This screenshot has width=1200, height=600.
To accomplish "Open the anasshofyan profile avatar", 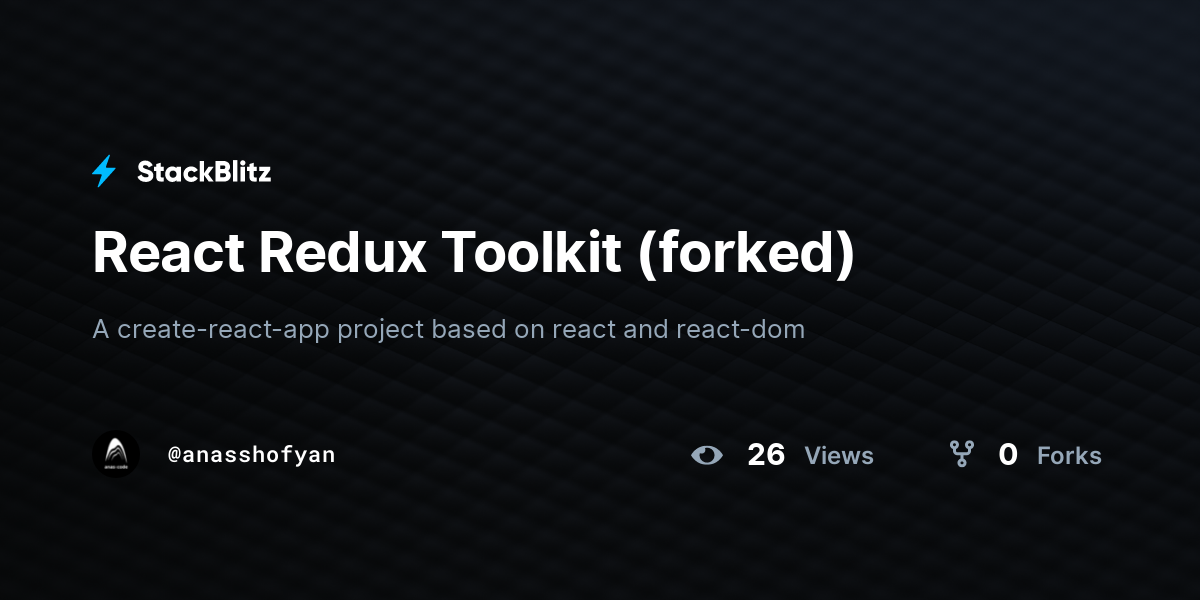I will click(x=116, y=454).
